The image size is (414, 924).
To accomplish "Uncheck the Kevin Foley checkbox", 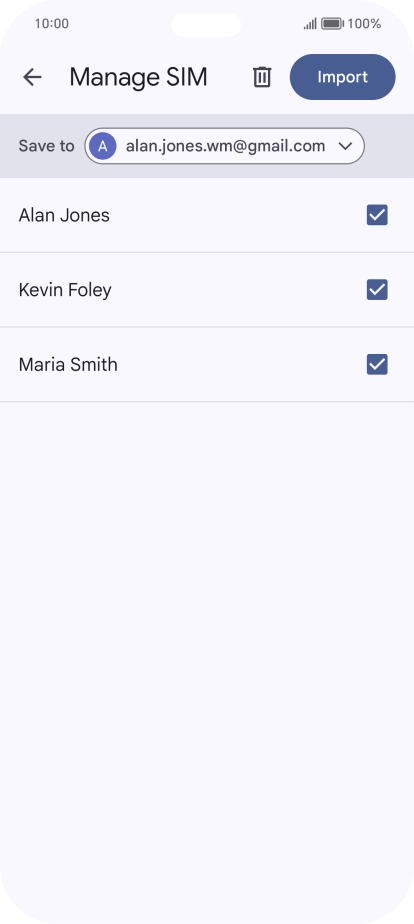I will pos(377,290).
